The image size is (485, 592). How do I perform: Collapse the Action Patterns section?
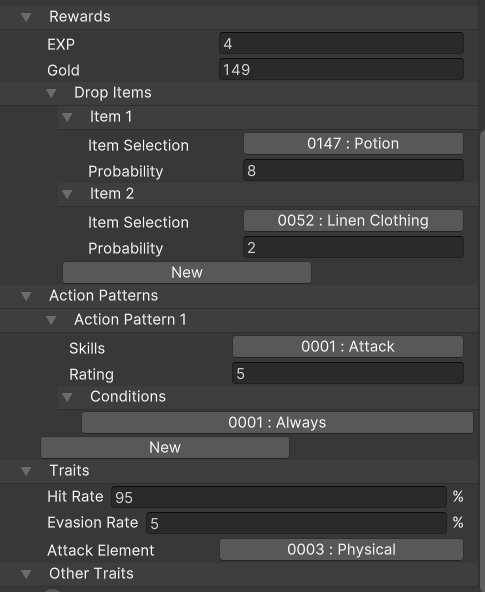(x=26, y=296)
